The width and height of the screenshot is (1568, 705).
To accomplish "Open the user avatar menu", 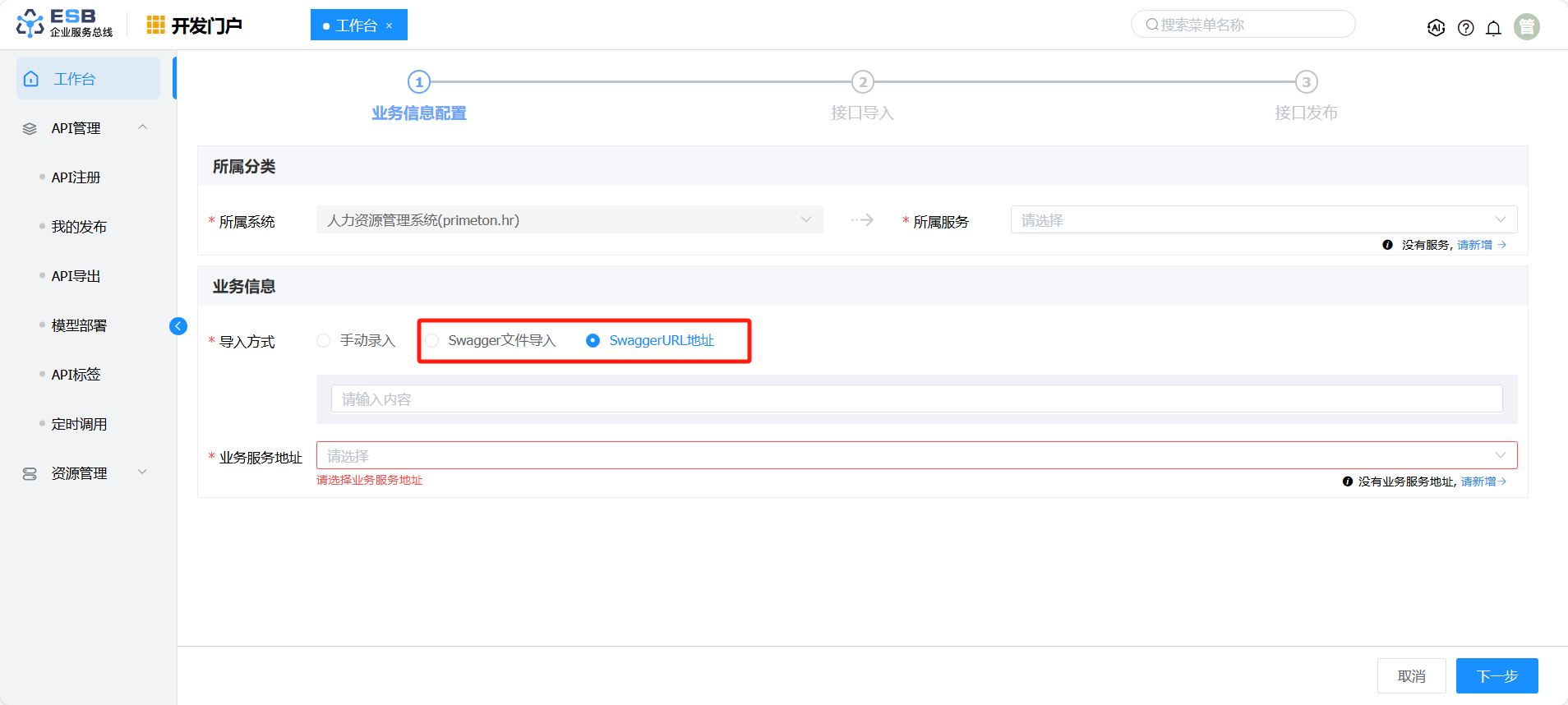I will click(x=1526, y=27).
